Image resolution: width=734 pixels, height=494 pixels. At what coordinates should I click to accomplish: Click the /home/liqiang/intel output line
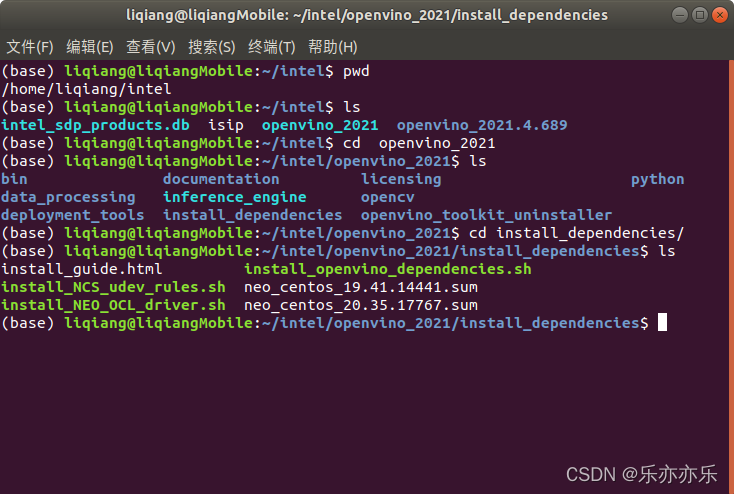pos(86,89)
